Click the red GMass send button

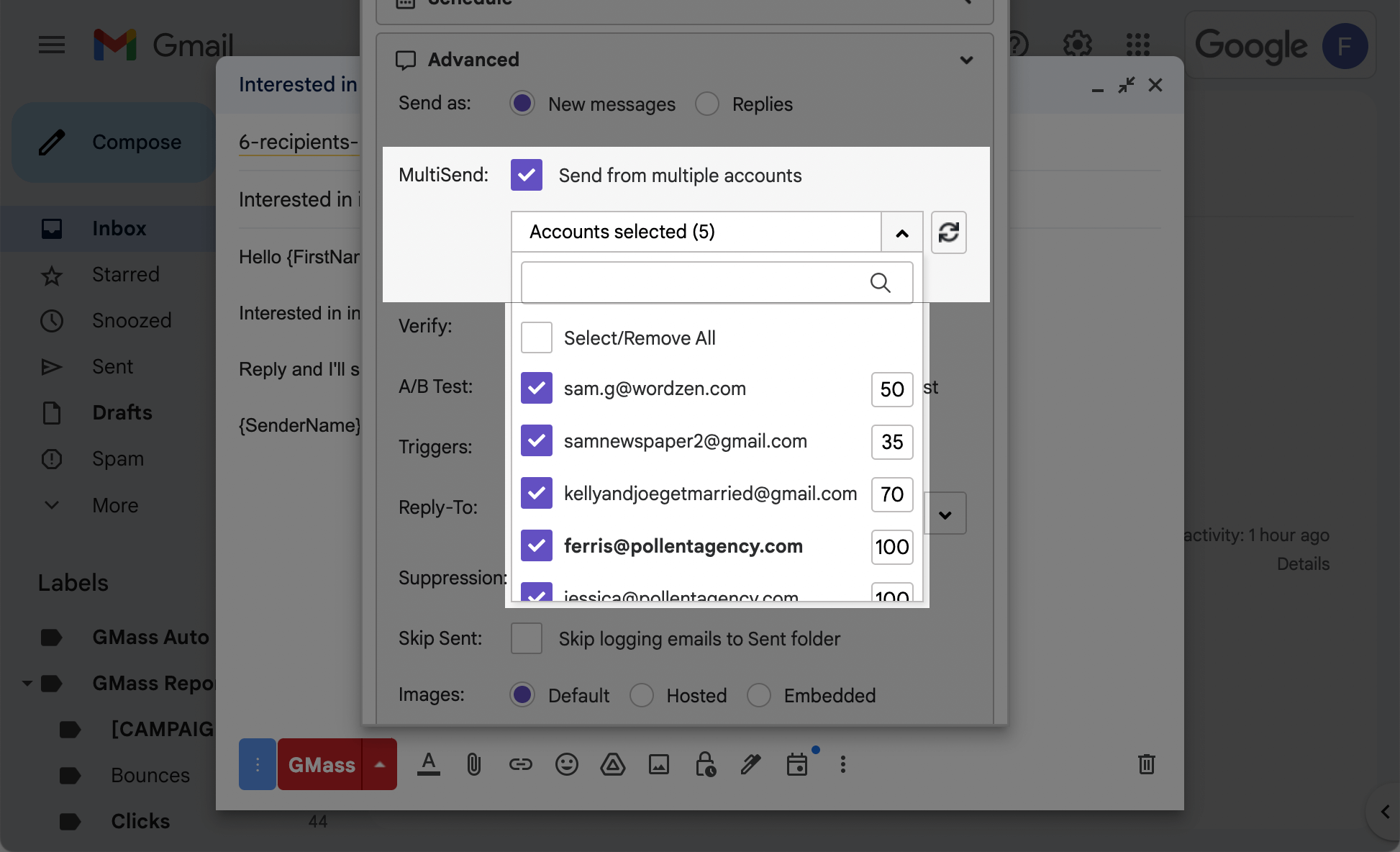[x=321, y=764]
